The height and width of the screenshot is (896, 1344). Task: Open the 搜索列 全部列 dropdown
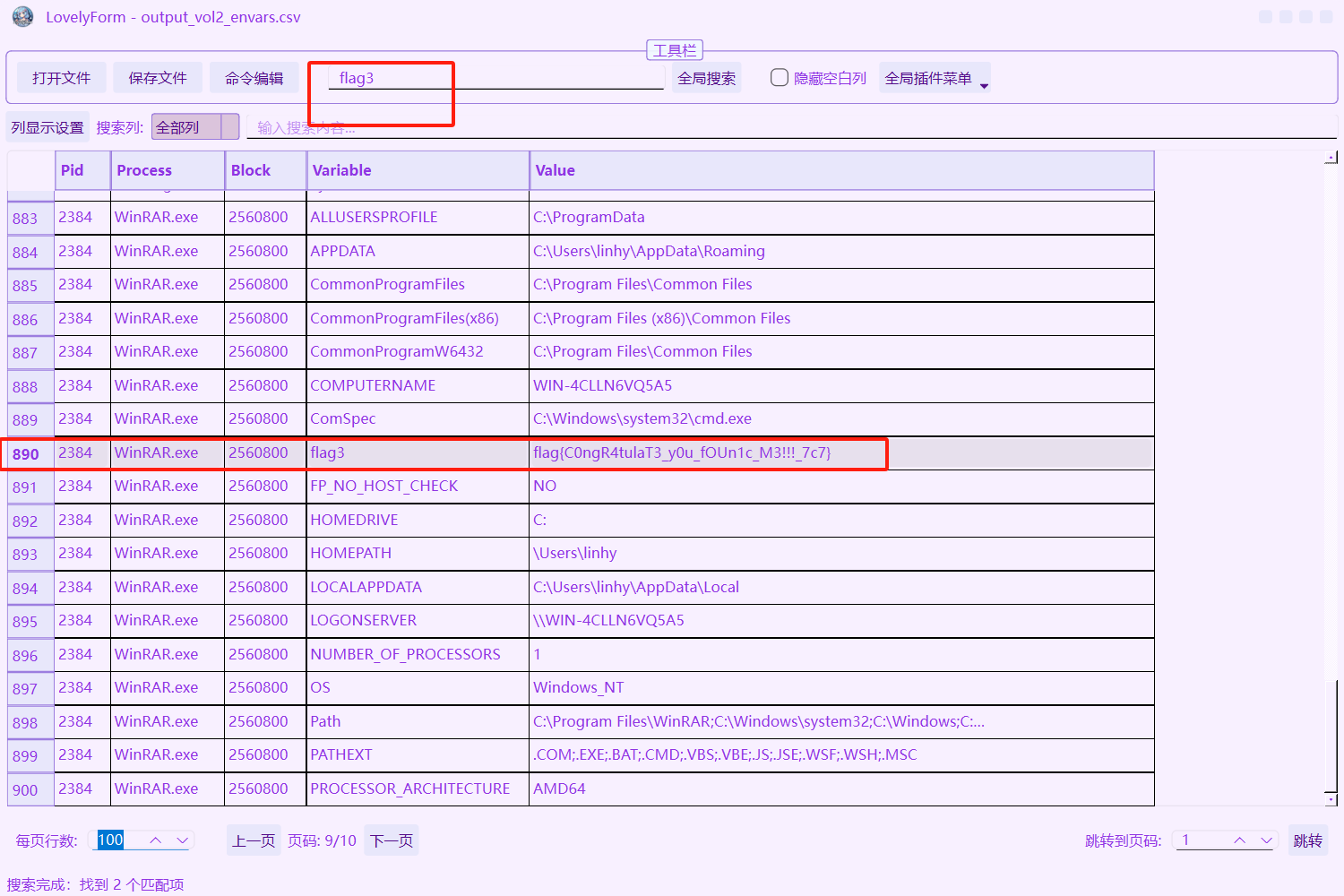(195, 127)
